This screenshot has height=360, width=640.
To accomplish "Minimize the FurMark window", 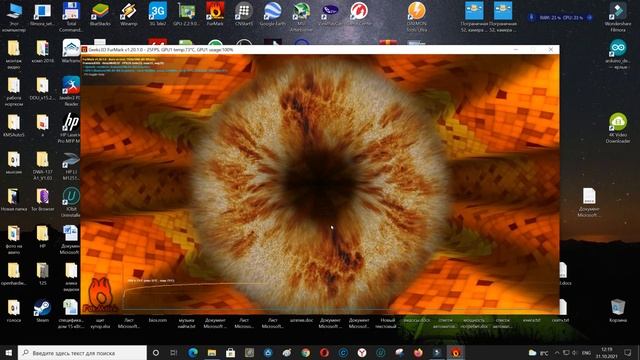I will click(x=516, y=49).
